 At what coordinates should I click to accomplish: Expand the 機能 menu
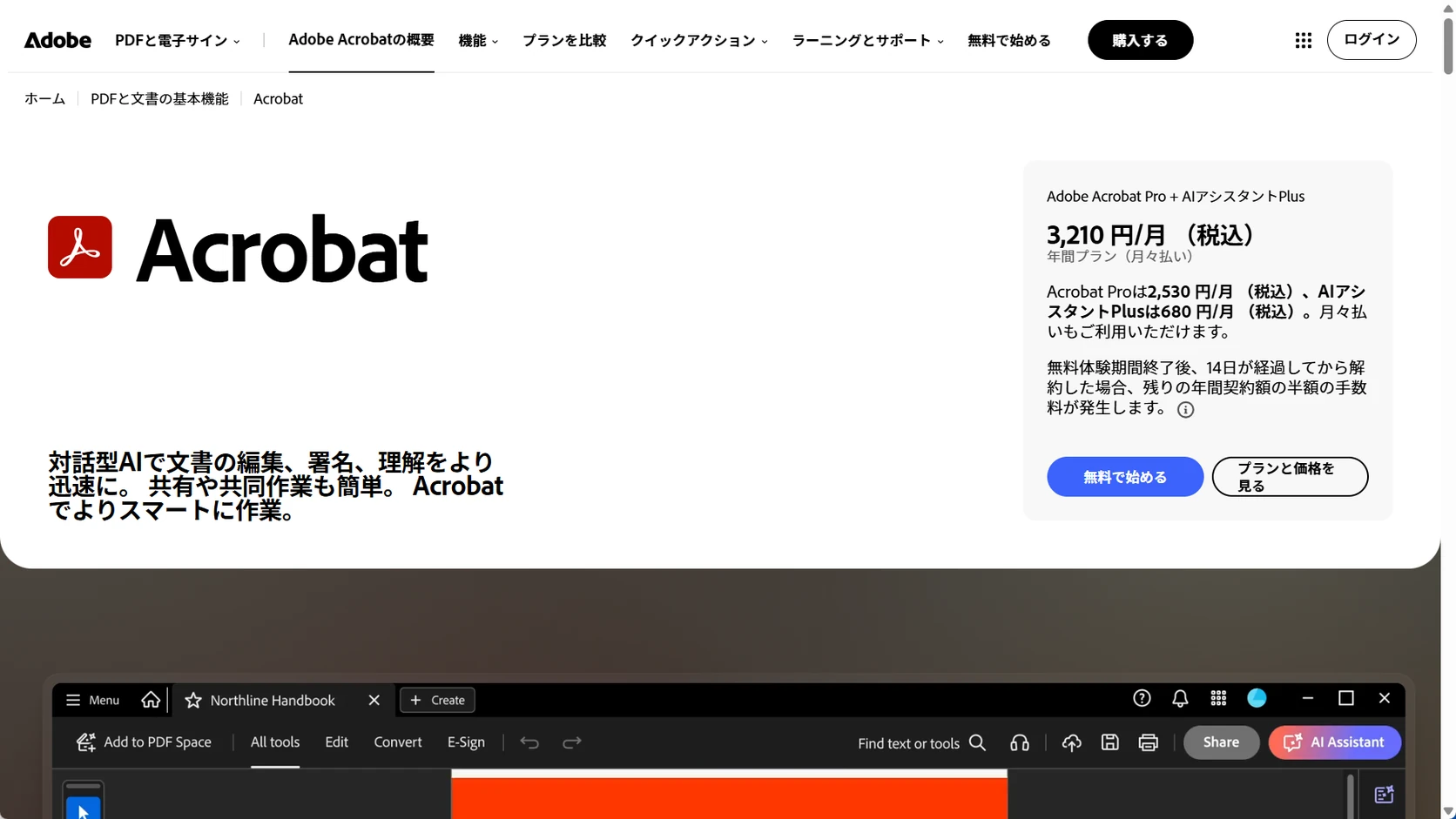click(478, 40)
